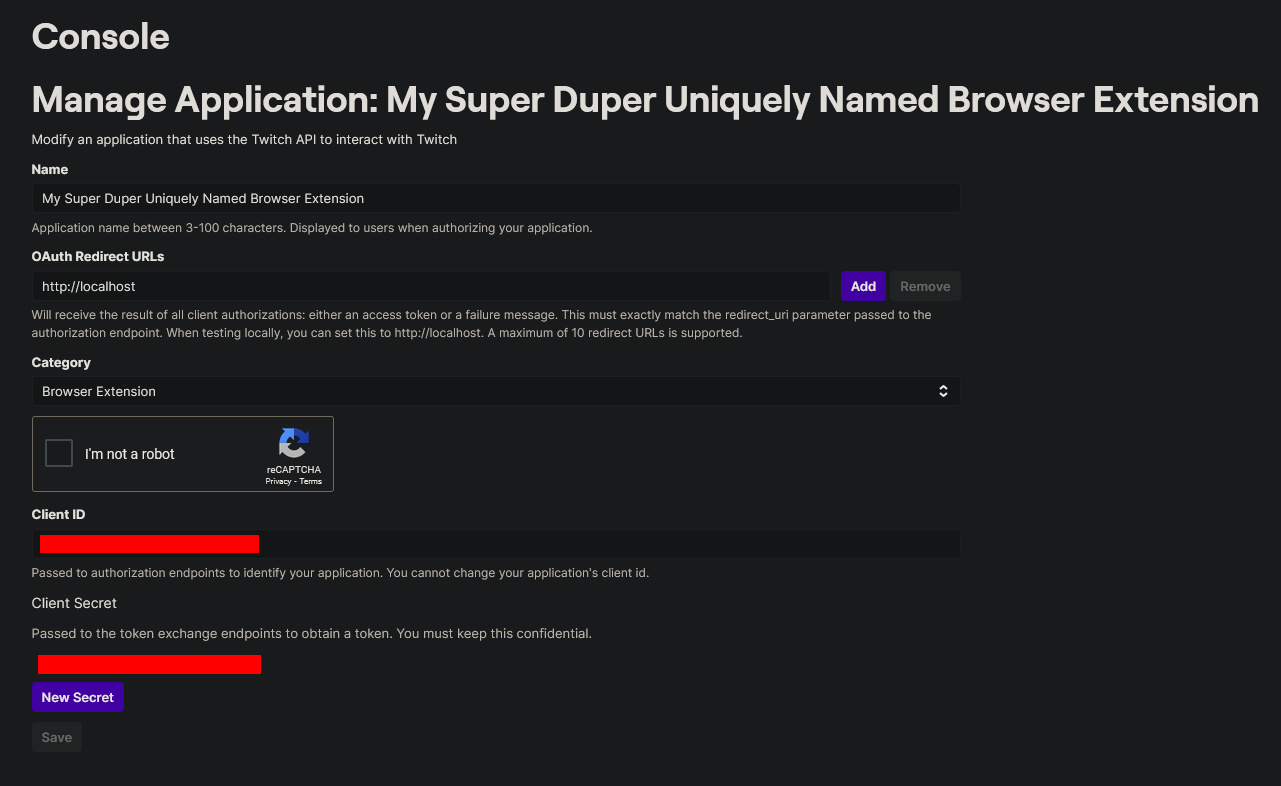Select the Client ID field
The height and width of the screenshot is (786, 1281).
(497, 544)
